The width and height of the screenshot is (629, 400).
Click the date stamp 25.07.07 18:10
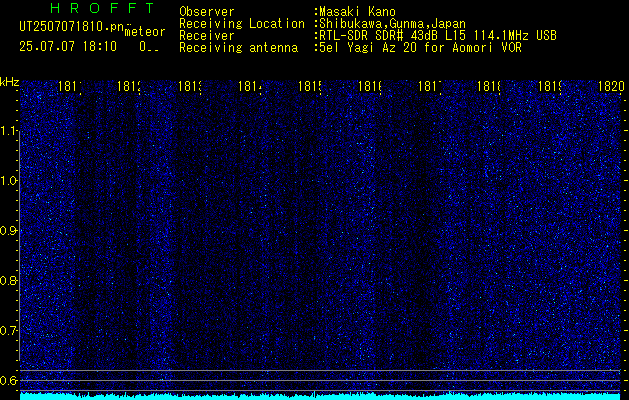(68, 47)
